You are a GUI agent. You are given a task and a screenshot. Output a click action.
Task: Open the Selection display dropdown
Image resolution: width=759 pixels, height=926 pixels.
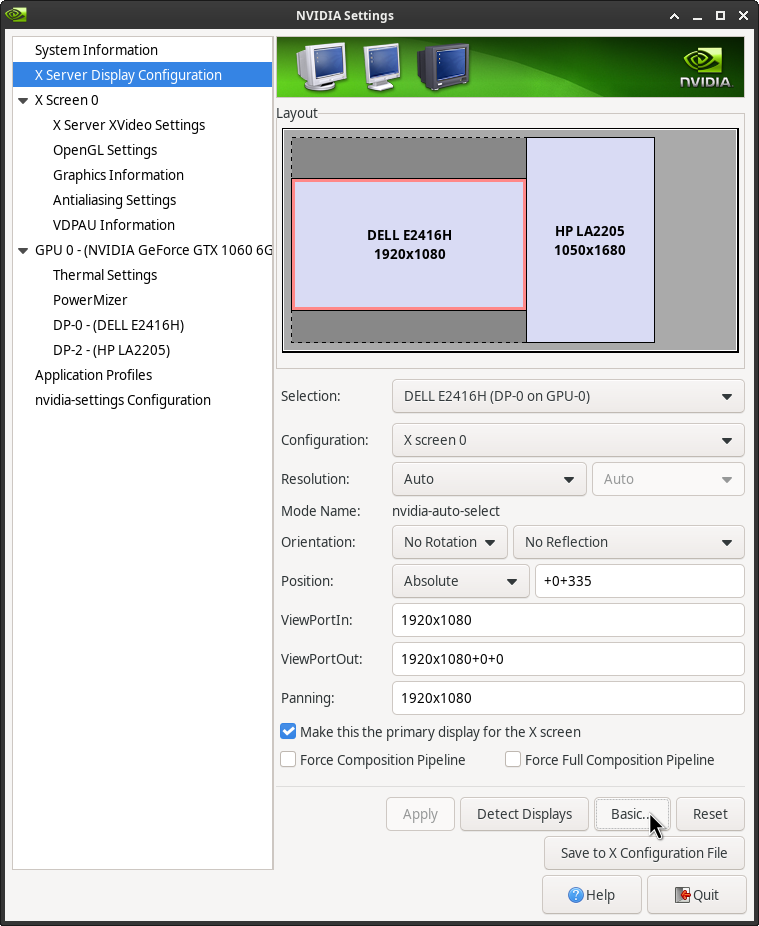[x=568, y=396]
